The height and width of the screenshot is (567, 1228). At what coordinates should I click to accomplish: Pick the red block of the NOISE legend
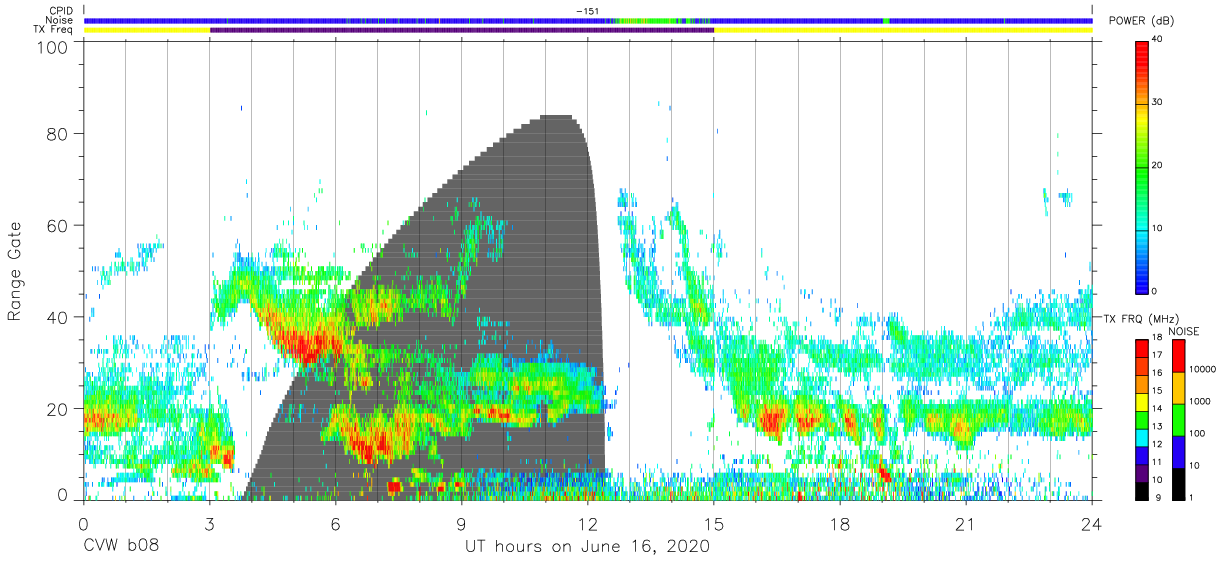(1178, 356)
